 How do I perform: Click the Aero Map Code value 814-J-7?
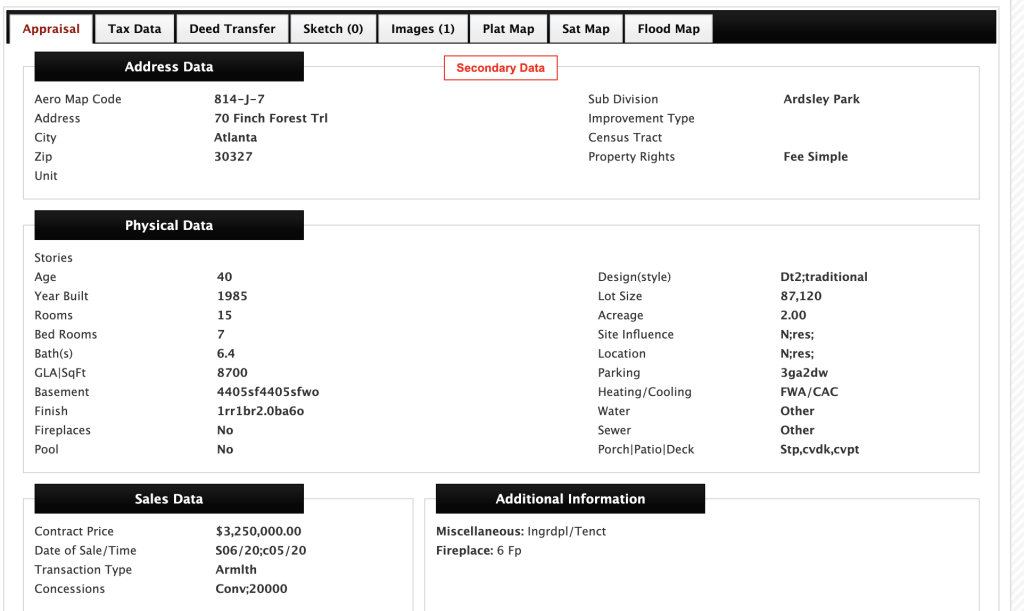click(239, 99)
